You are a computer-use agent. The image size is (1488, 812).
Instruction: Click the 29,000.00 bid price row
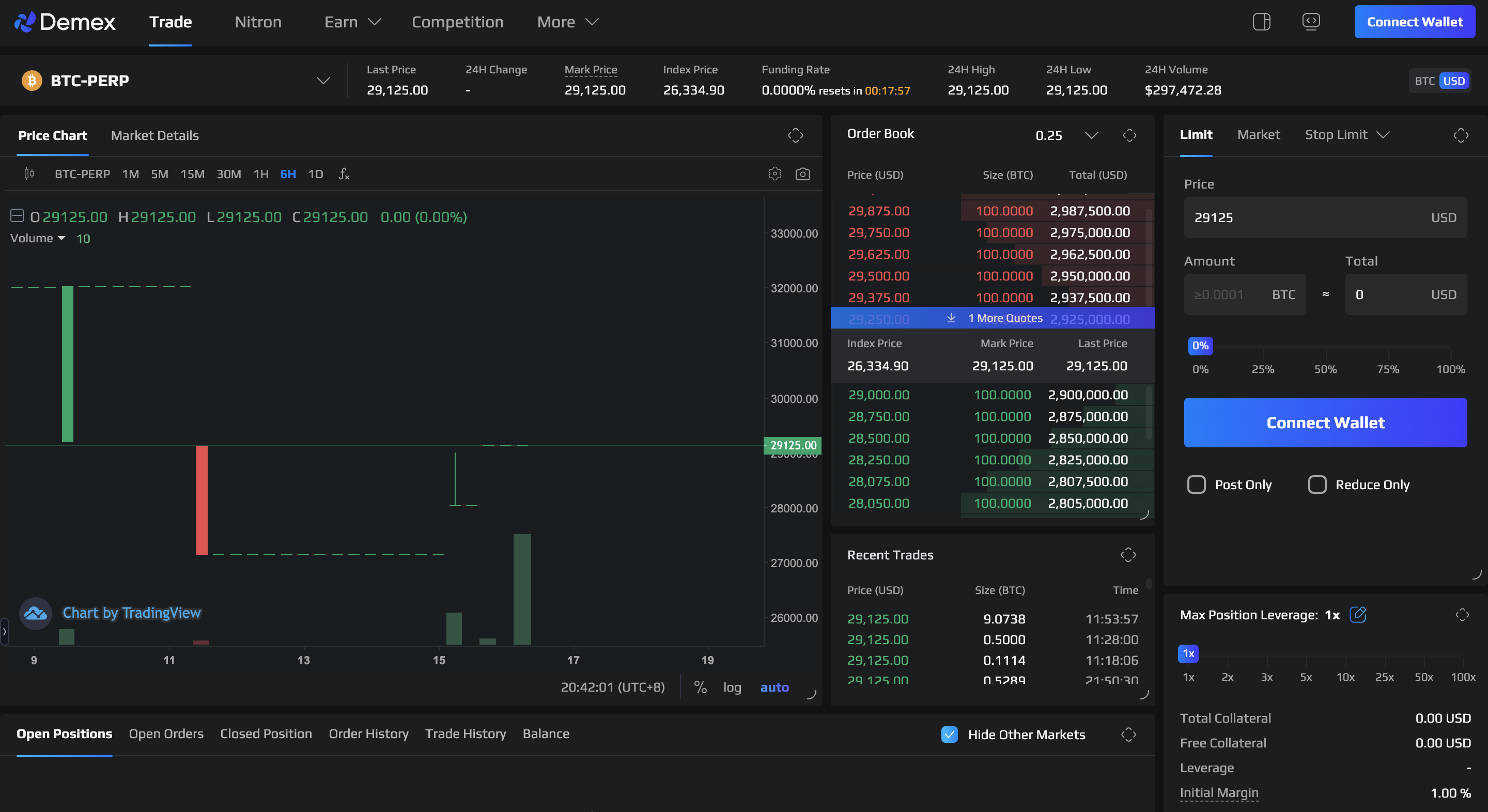[x=993, y=395]
